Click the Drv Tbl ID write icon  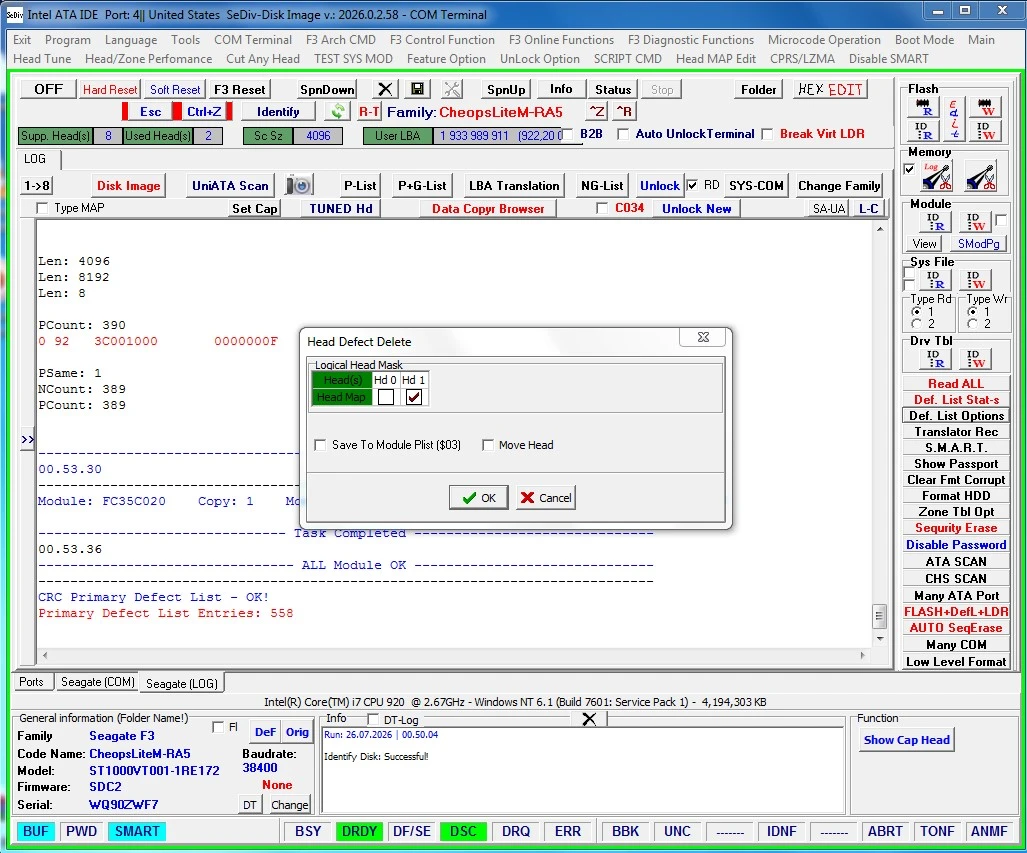(x=975, y=358)
